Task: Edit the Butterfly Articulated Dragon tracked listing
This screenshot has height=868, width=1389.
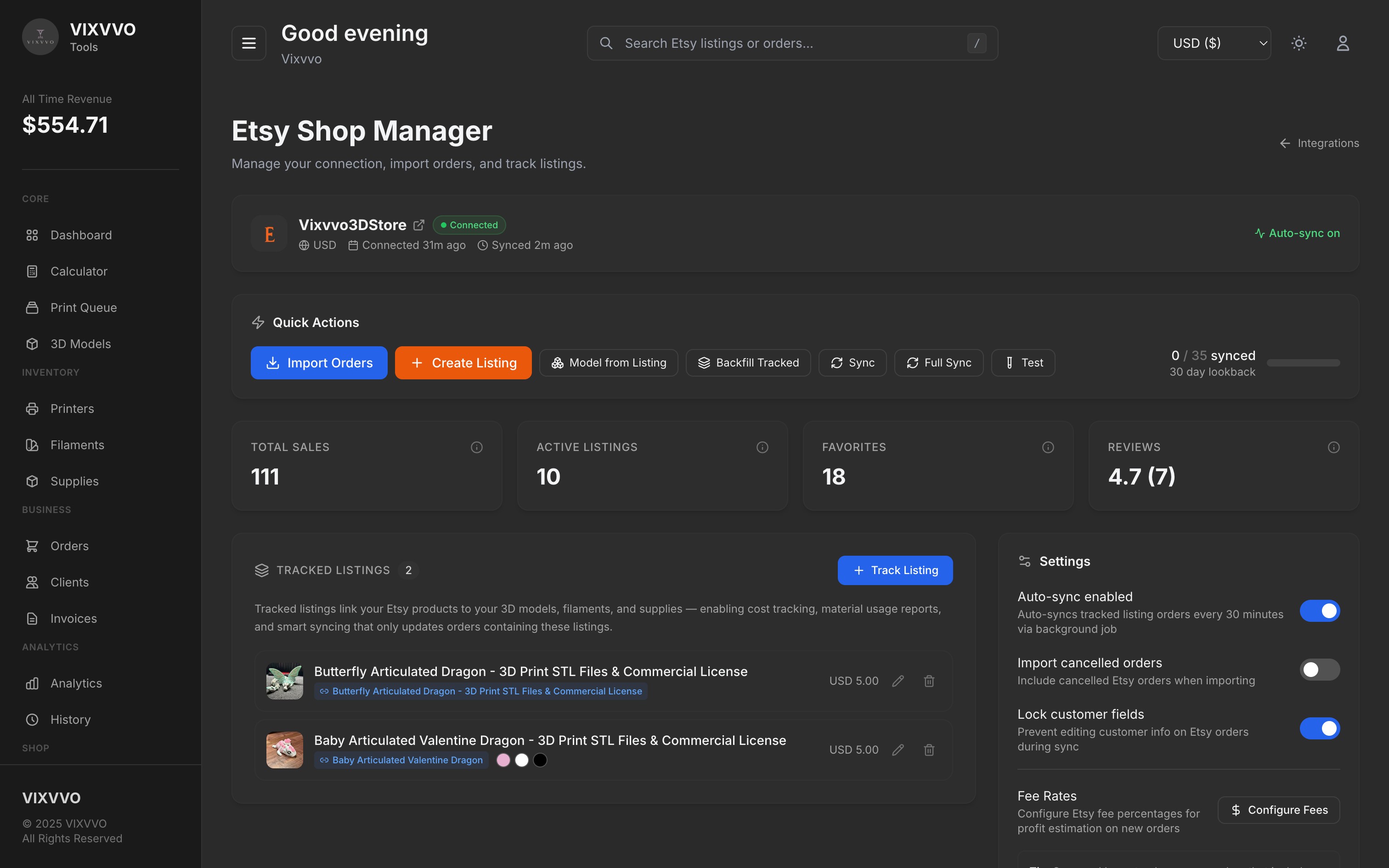Action: 898,681
